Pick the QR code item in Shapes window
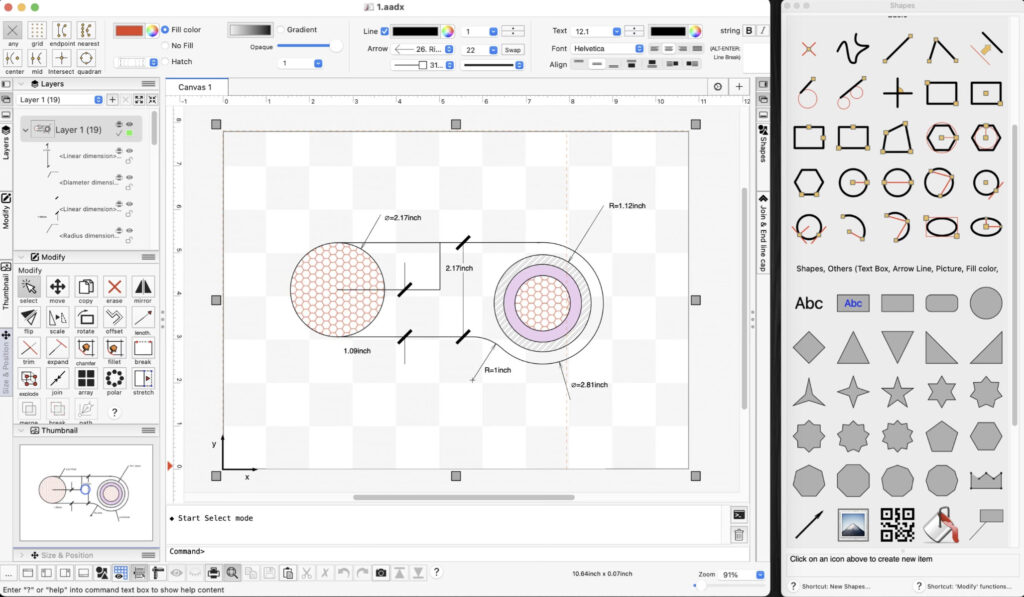The width and height of the screenshot is (1024, 597). pyautogui.click(x=897, y=525)
